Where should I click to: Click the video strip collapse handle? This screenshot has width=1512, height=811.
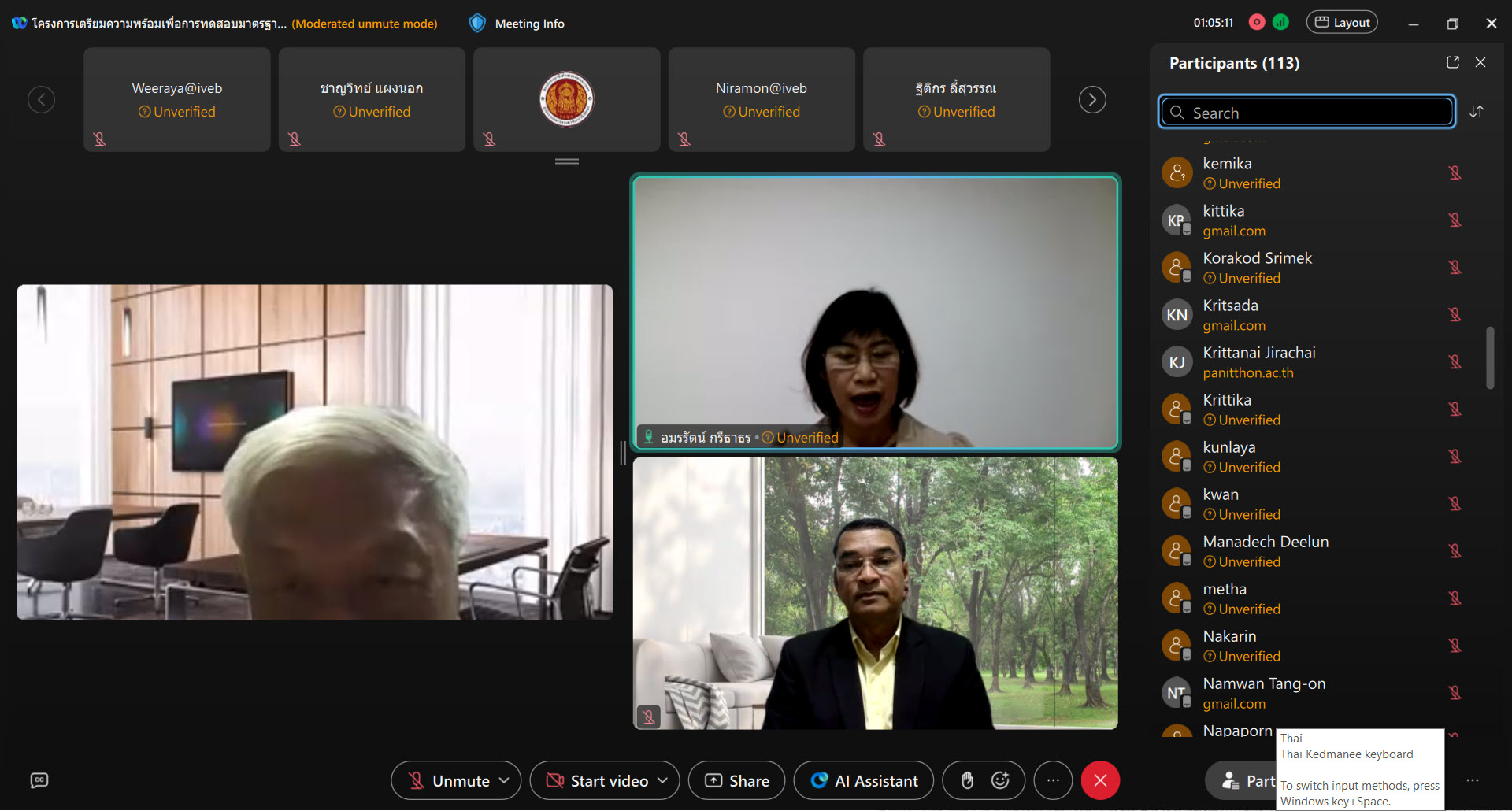point(567,161)
